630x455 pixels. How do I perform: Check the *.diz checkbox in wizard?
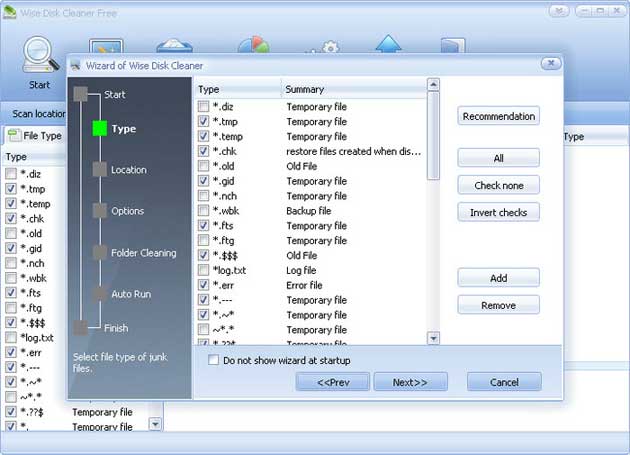point(203,106)
